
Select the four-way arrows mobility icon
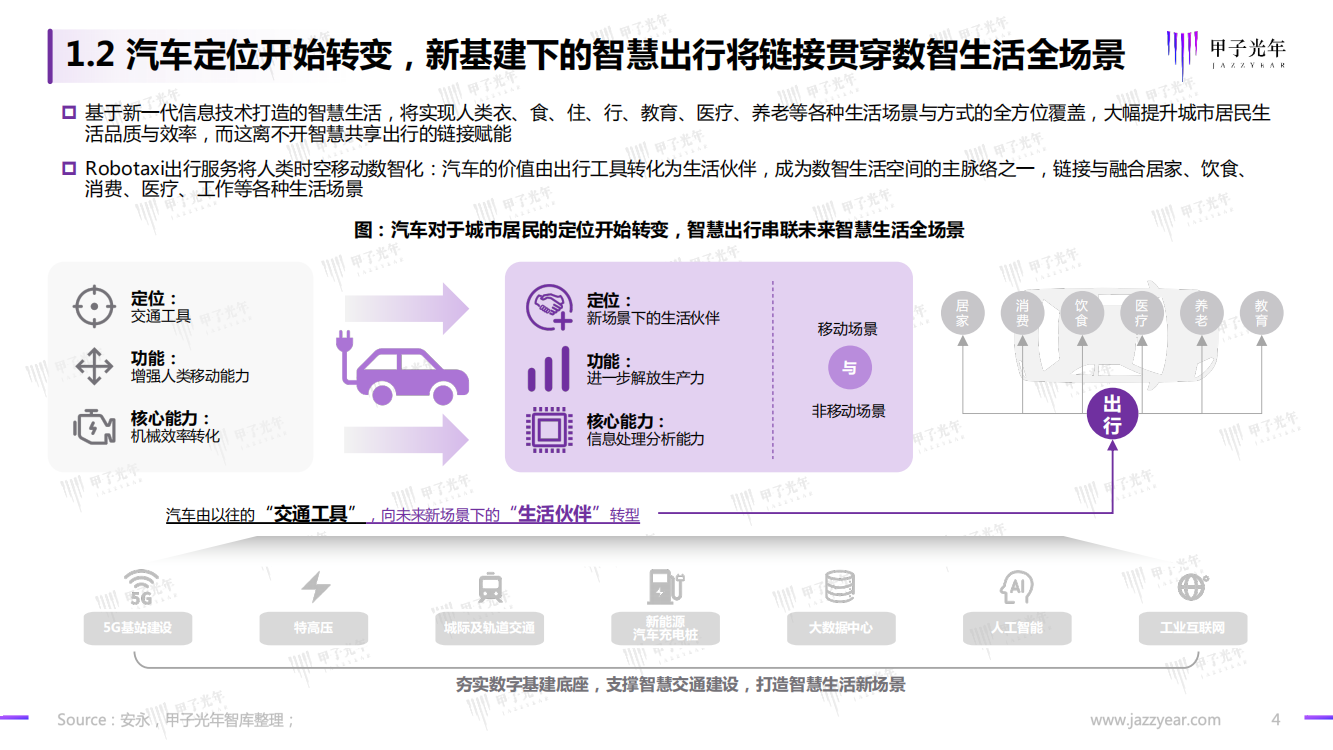click(x=94, y=367)
